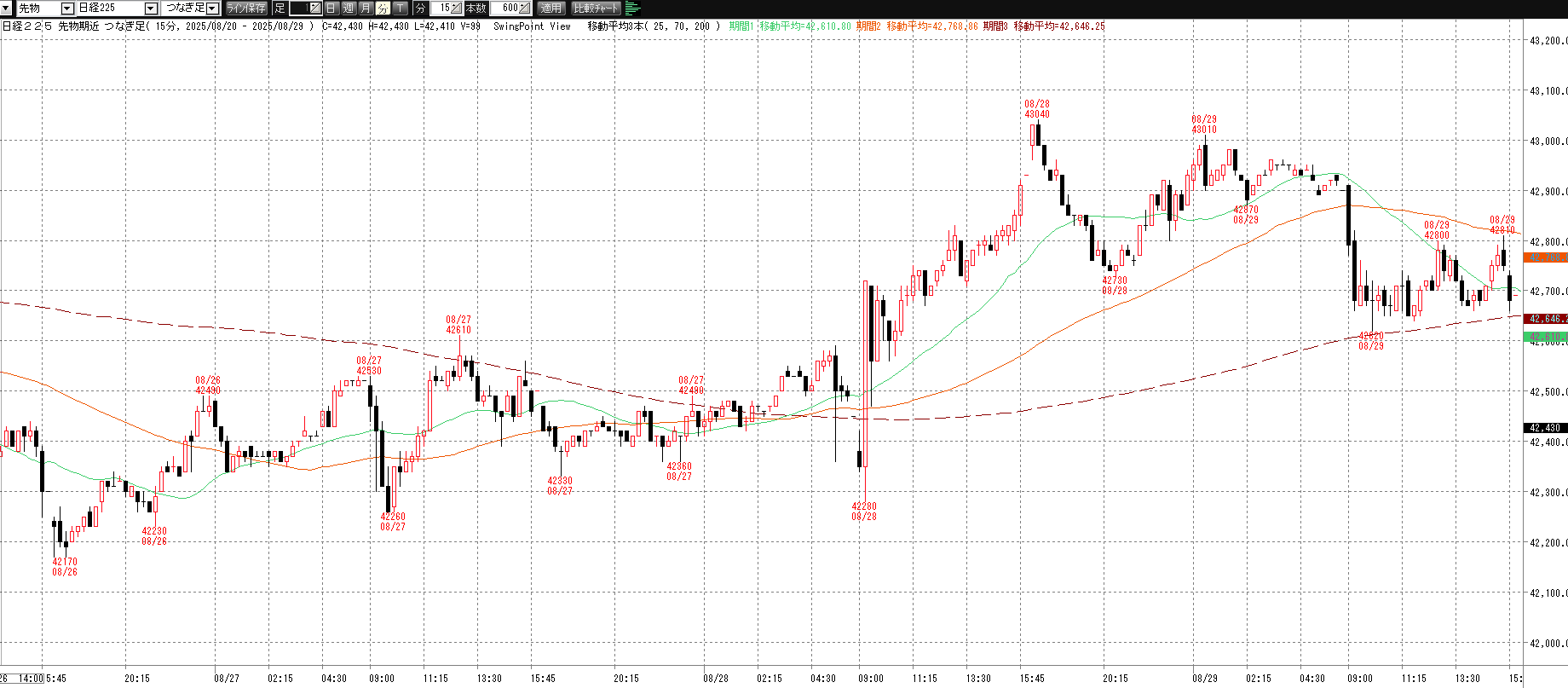Open calculator icon beside the minutes field
Image resolution: width=1568 pixels, height=688 pixels.
[456, 8]
